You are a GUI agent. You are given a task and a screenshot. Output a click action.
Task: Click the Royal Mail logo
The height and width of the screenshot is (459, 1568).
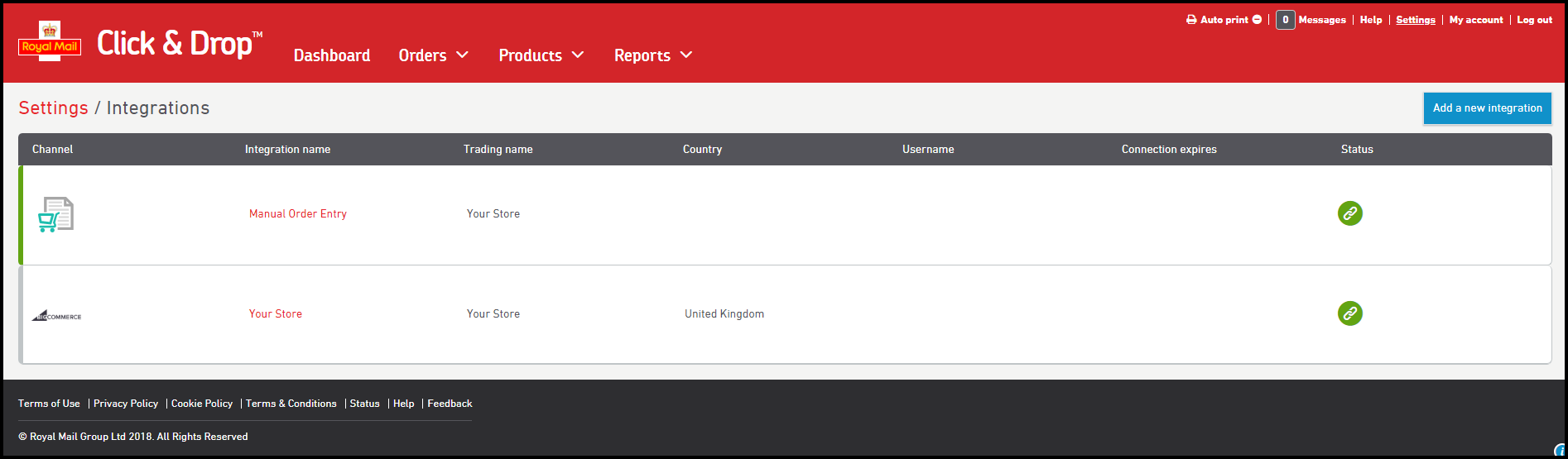50,41
